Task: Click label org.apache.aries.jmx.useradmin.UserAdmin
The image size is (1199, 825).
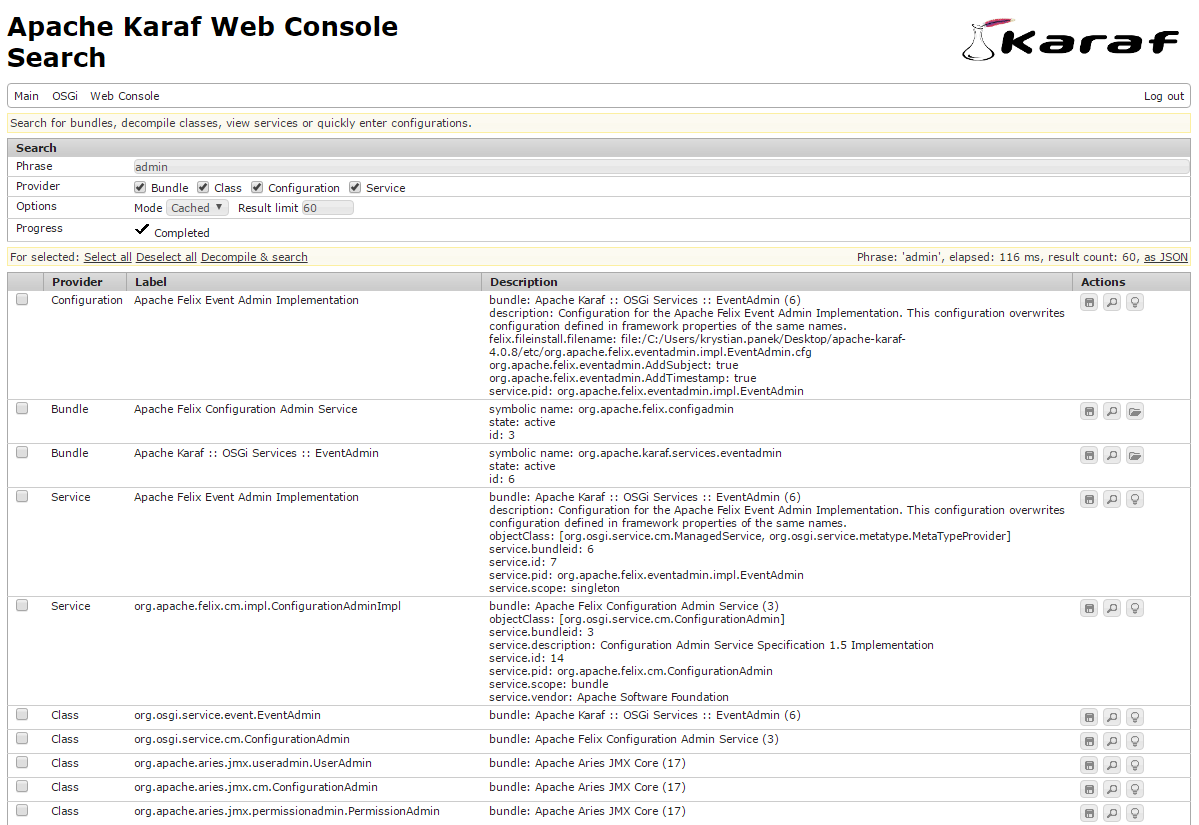Action: tap(253, 763)
